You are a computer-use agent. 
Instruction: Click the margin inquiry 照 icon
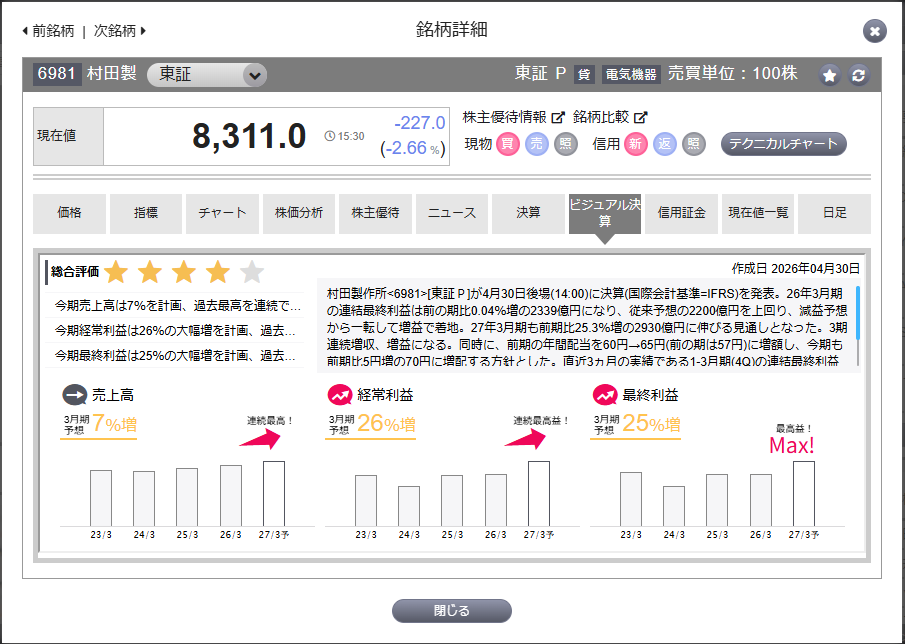point(694,144)
